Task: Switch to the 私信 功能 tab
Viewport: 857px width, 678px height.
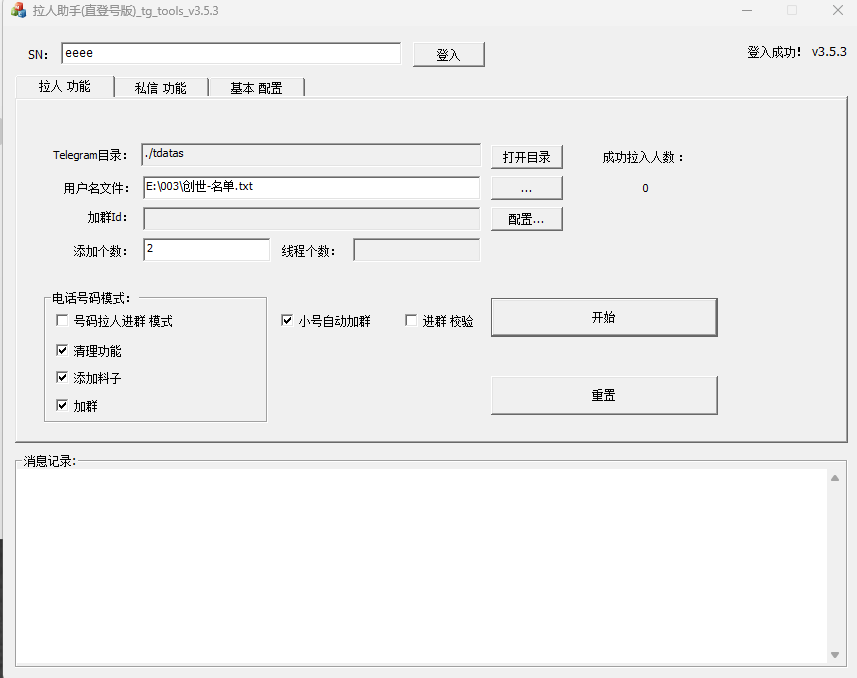Action: coord(160,88)
